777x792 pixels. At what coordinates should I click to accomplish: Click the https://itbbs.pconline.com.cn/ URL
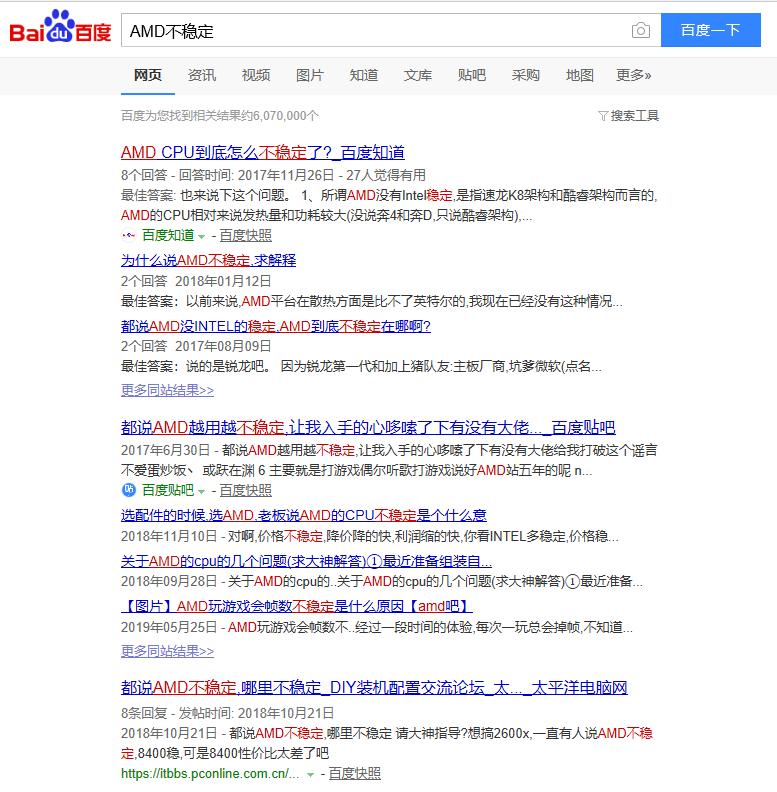210,773
